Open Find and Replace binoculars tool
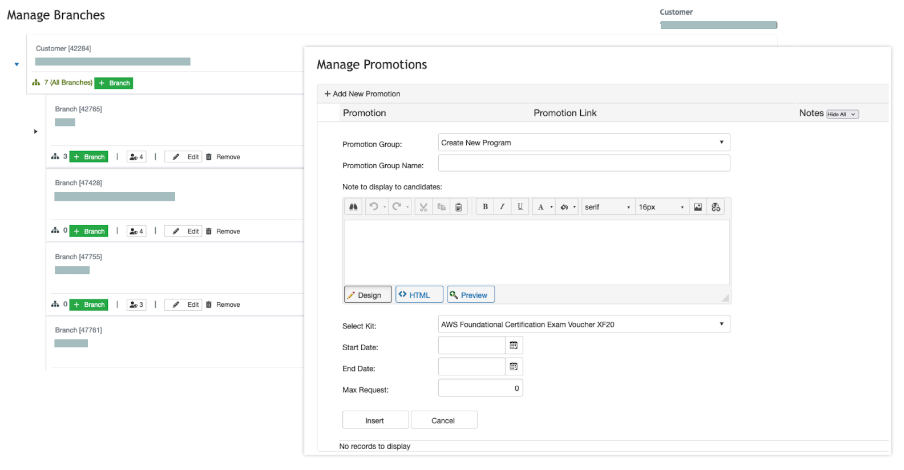This screenshot has height=470, width=904. pyautogui.click(x=353, y=207)
